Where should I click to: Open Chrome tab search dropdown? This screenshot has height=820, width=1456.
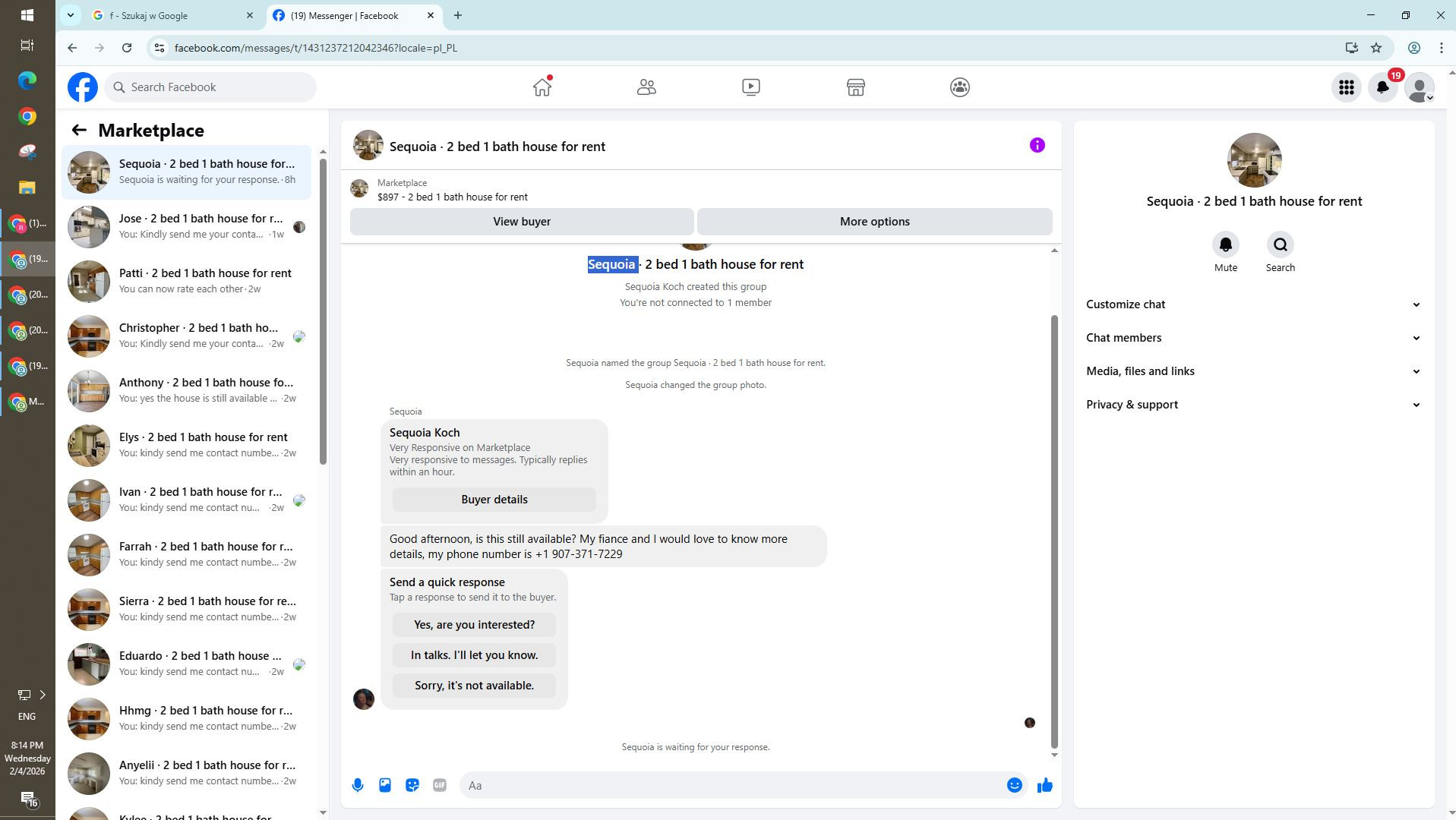pos(70,15)
